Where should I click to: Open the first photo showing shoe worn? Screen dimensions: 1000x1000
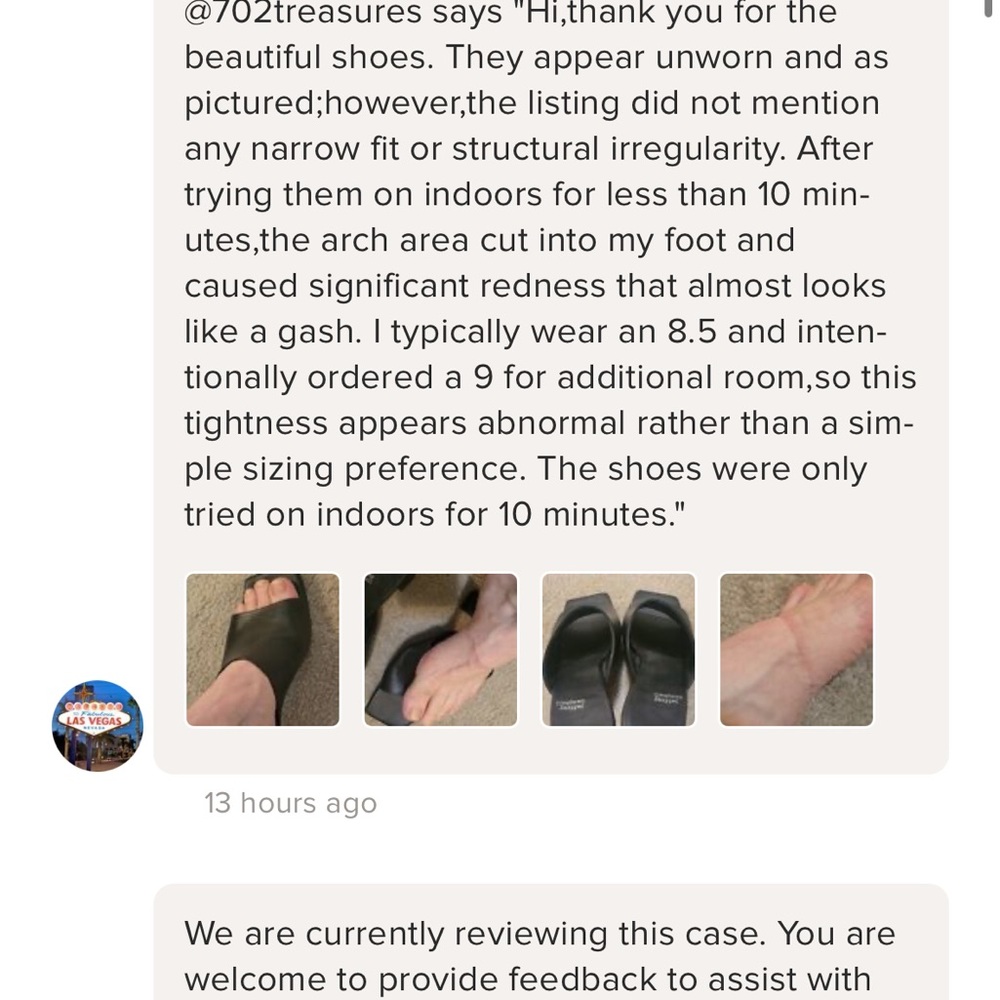point(262,648)
